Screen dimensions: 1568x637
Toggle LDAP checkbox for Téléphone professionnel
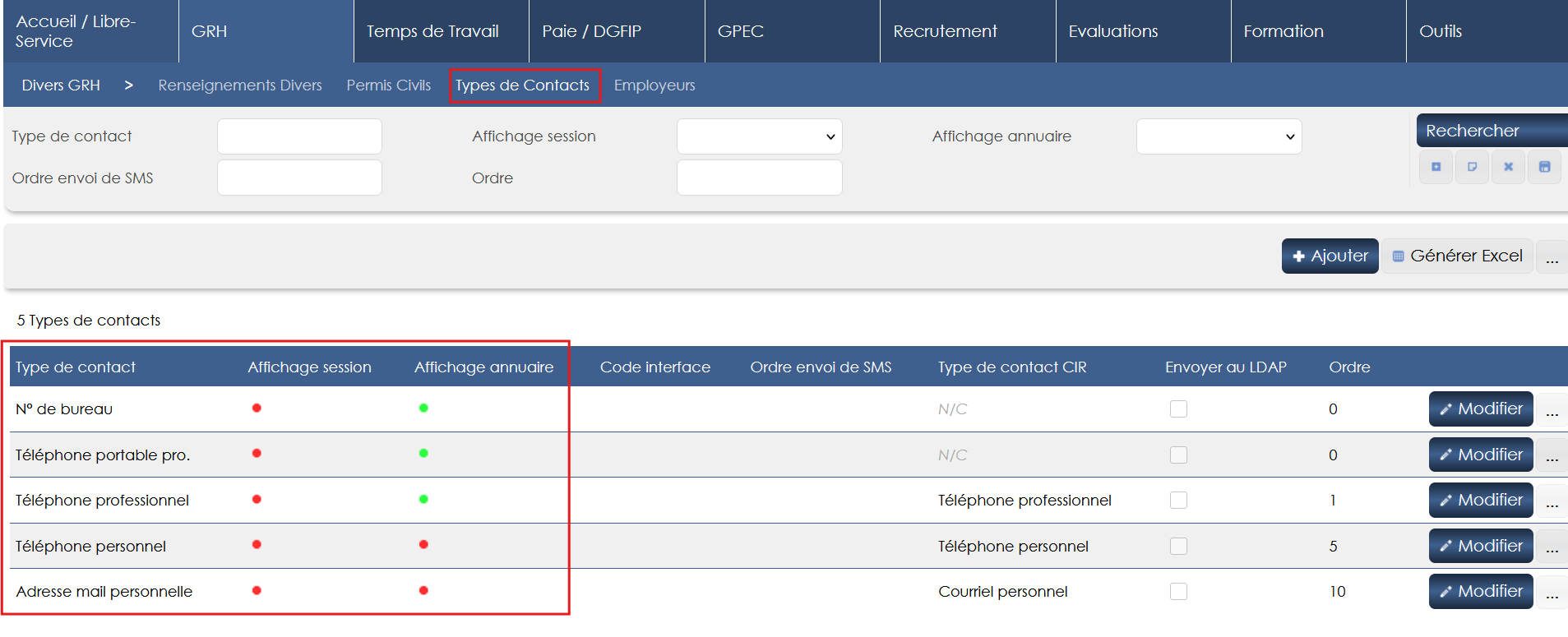pyautogui.click(x=1178, y=501)
